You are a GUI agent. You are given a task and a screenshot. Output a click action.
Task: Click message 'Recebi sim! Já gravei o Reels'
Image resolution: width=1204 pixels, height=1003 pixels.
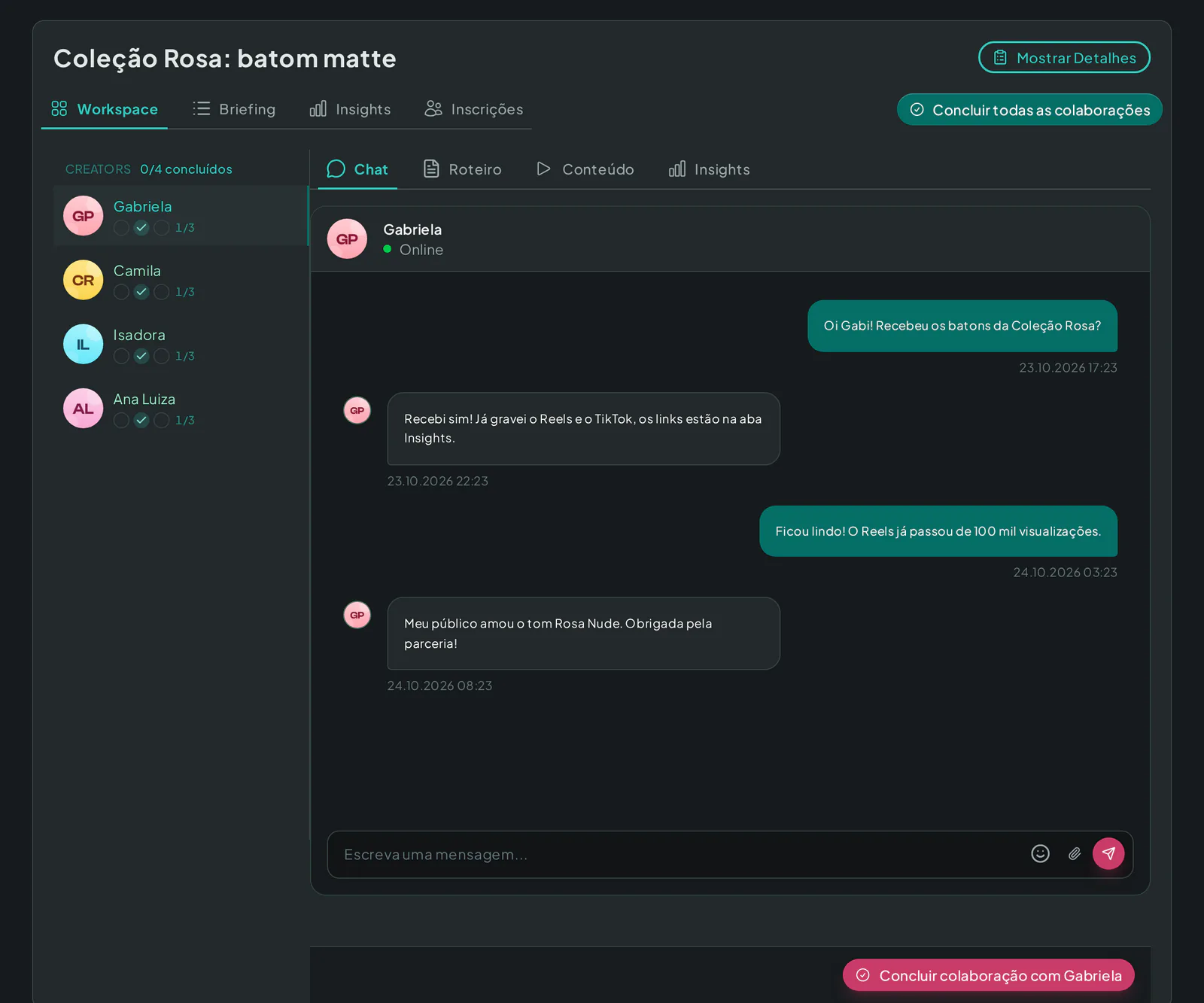tap(583, 429)
